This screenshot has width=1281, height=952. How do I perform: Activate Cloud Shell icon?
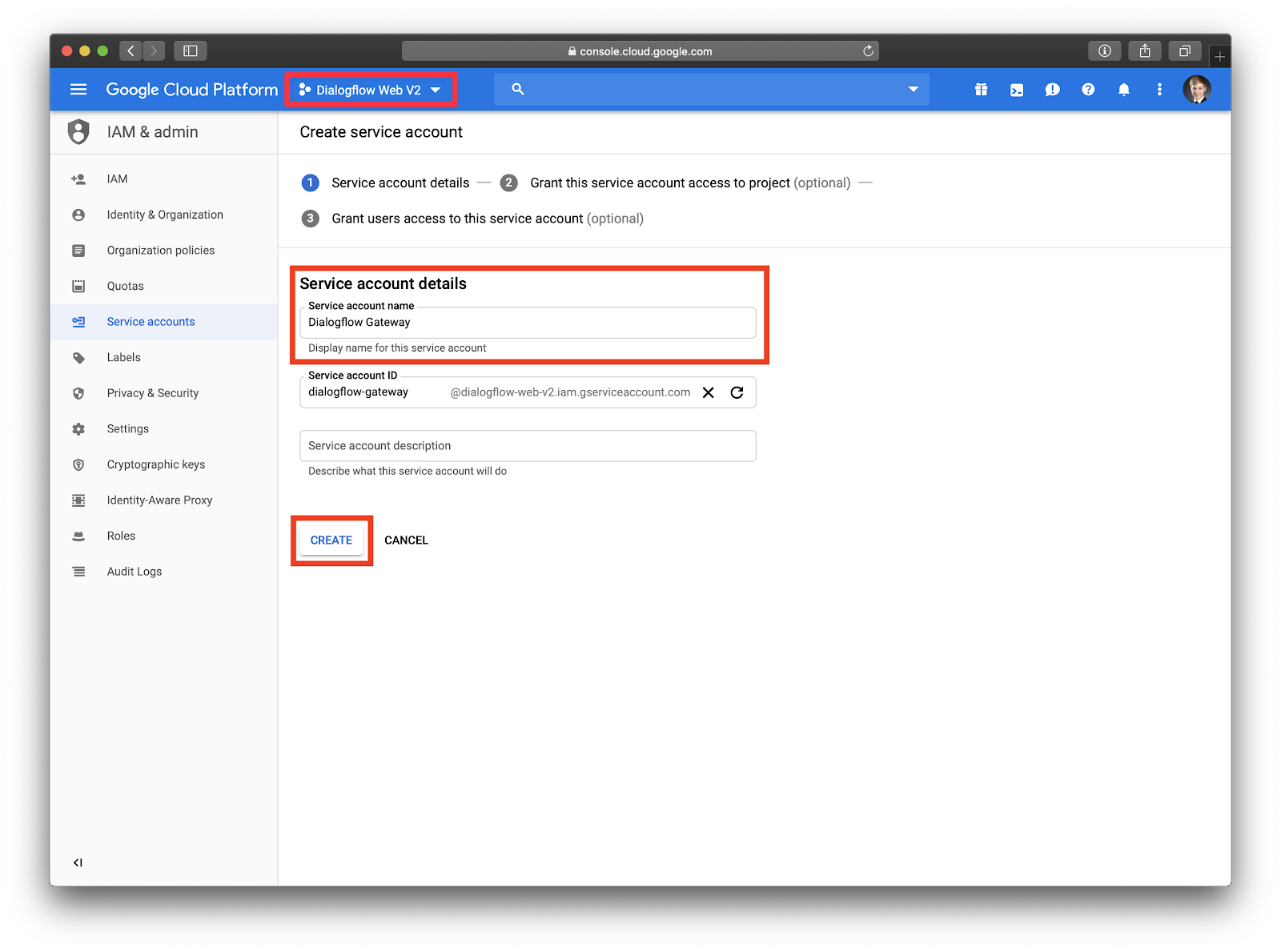point(1017,90)
